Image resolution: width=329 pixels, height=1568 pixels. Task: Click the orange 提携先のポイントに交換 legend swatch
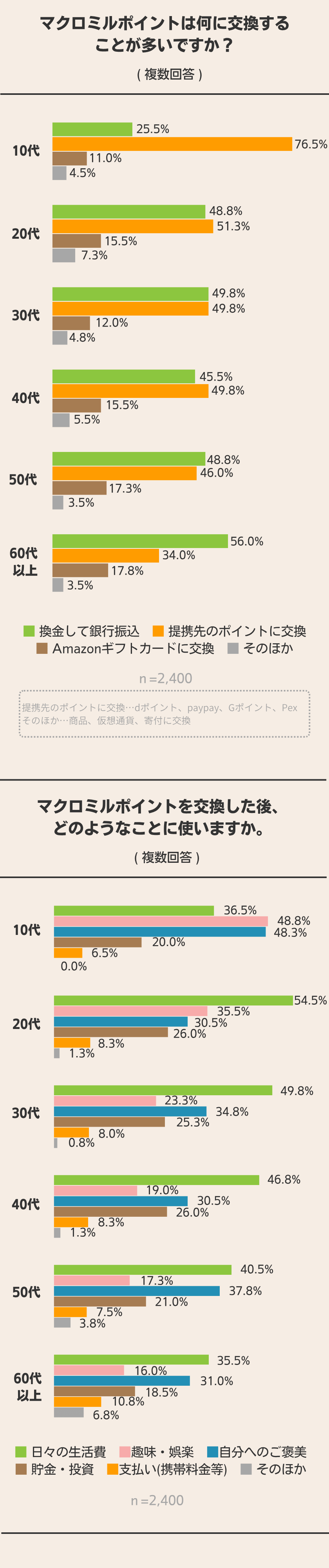(158, 631)
